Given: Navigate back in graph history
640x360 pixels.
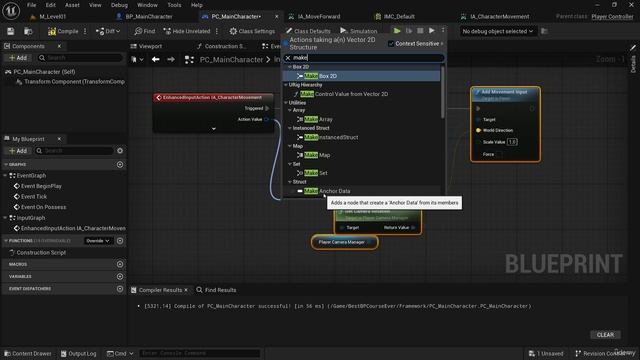Looking at the screenshot, I should [x=156, y=60].
